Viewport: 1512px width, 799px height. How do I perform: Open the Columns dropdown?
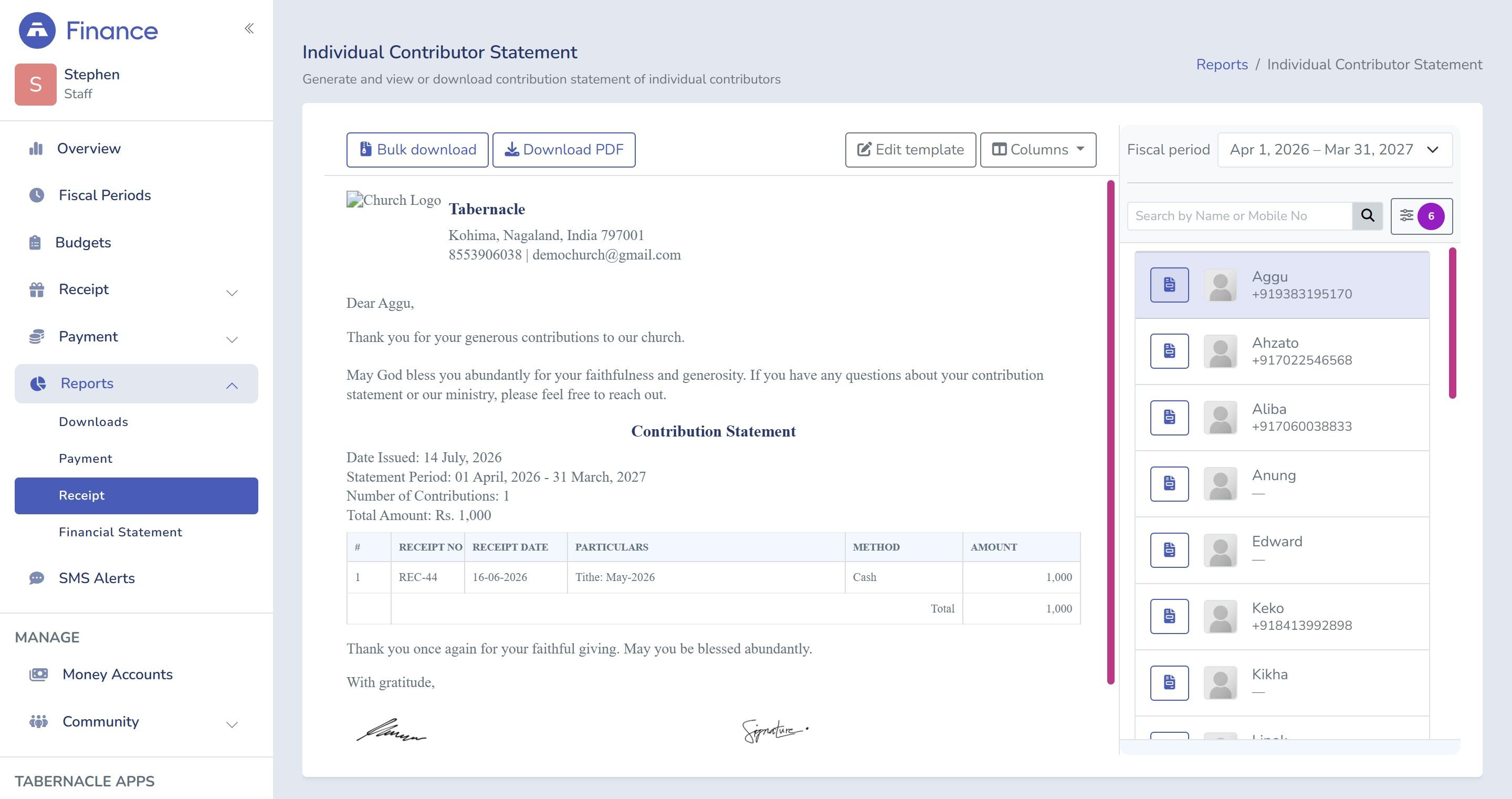(1038, 149)
